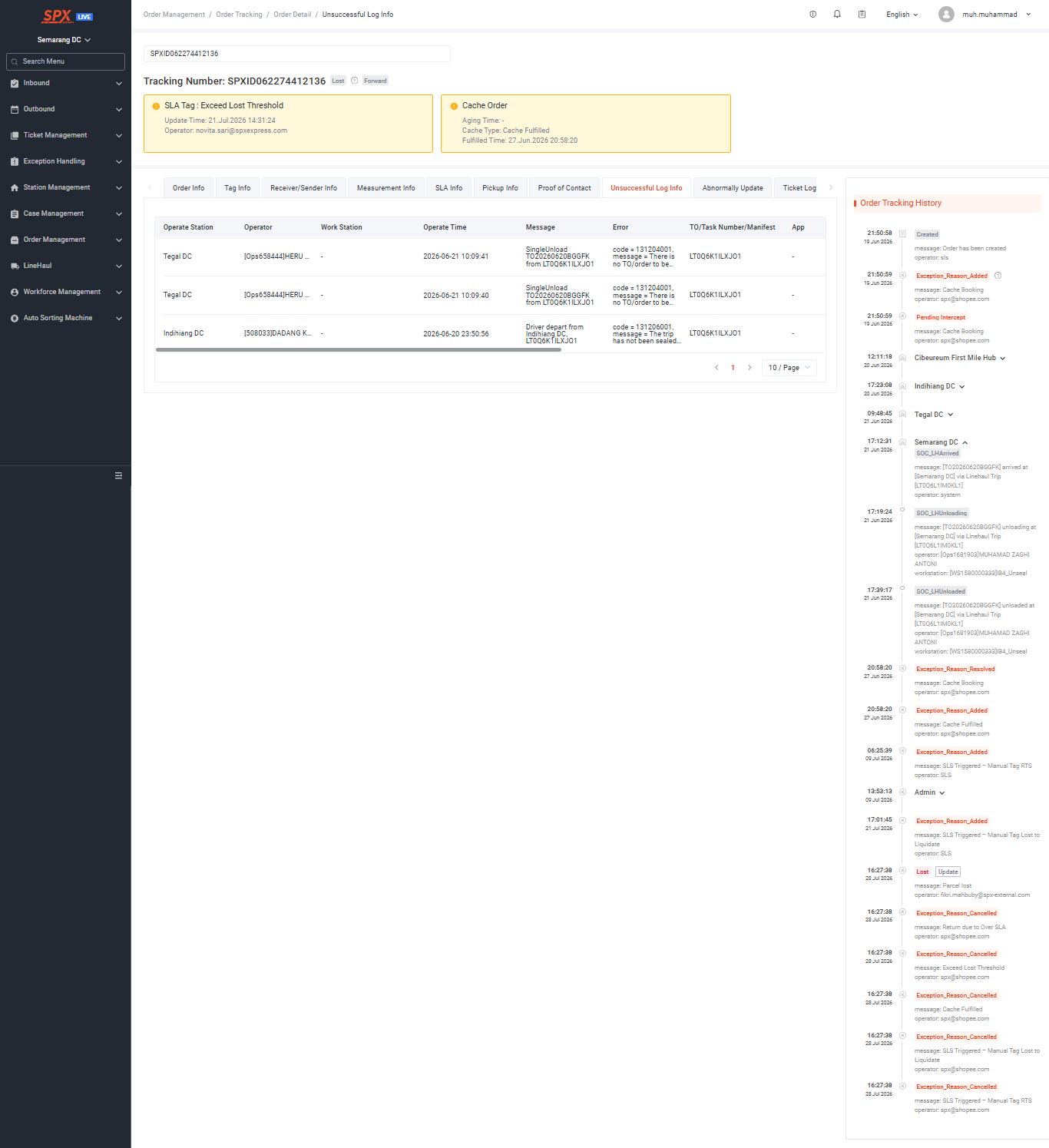Click the shield alert icon in header
The width and height of the screenshot is (1049, 1148).
tap(813, 15)
